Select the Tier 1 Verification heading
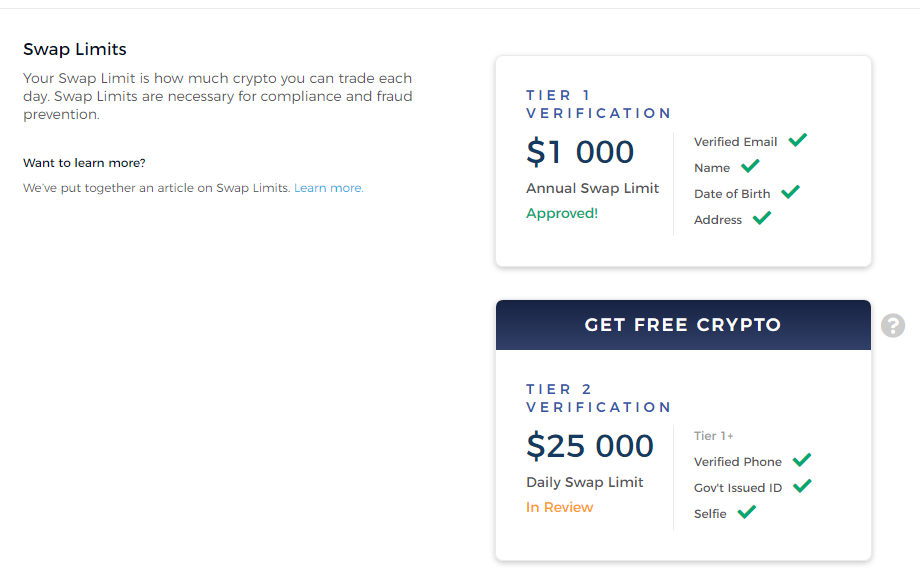The image size is (920, 585). 598,104
